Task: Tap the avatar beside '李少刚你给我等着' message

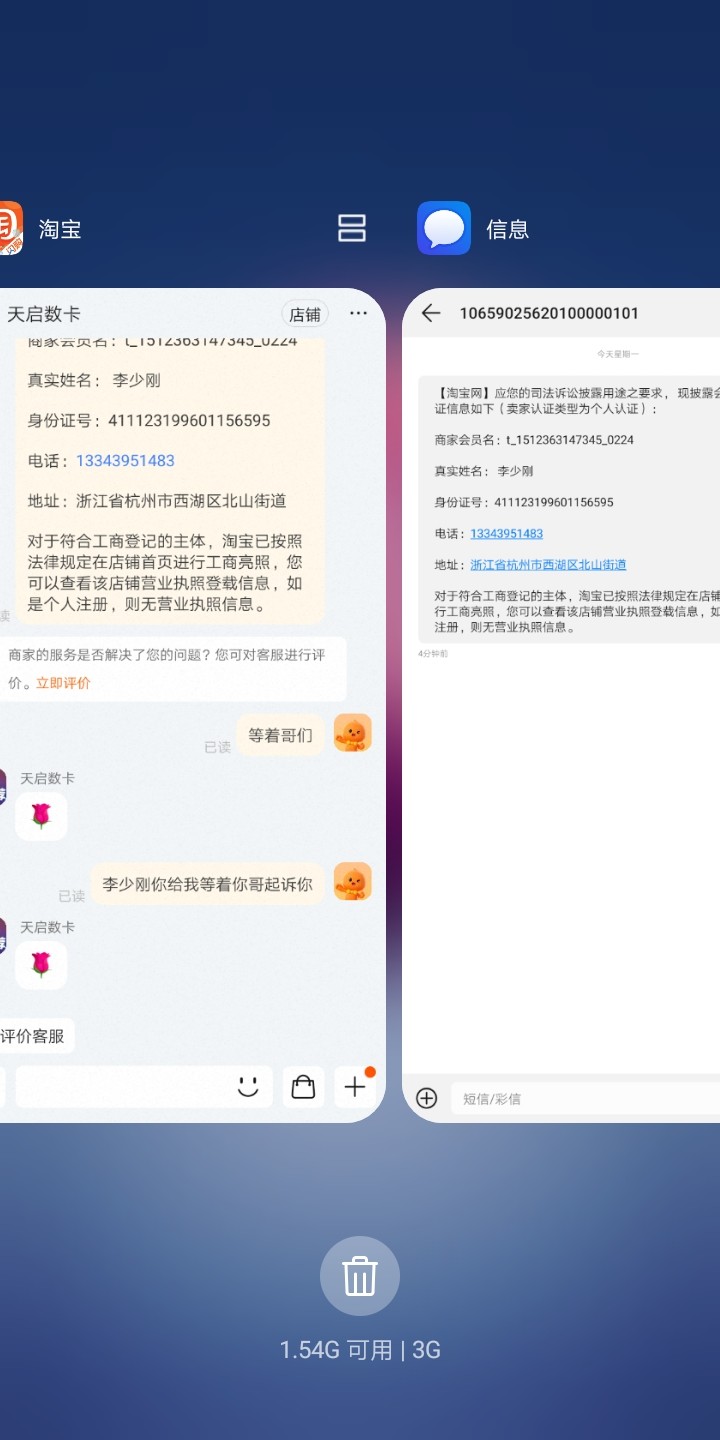Action: (x=353, y=882)
